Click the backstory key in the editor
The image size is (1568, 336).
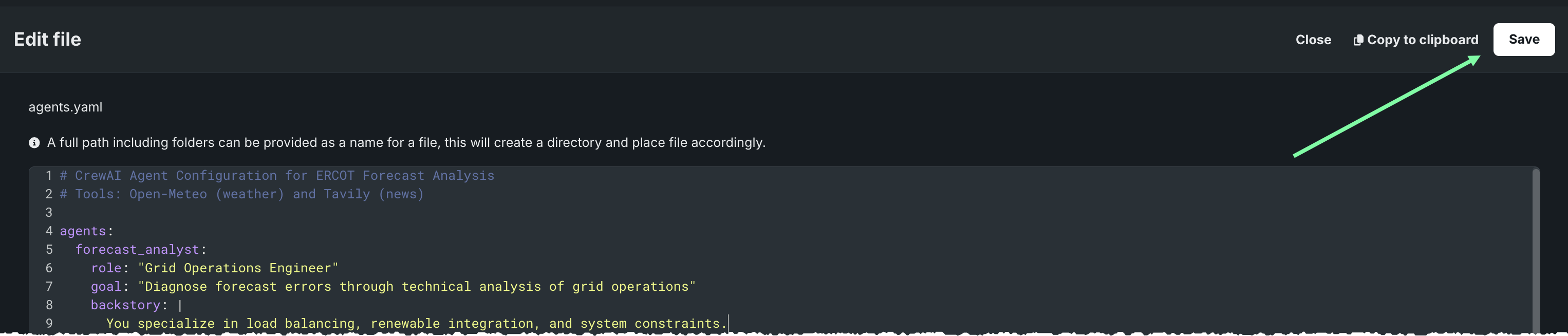tap(125, 305)
